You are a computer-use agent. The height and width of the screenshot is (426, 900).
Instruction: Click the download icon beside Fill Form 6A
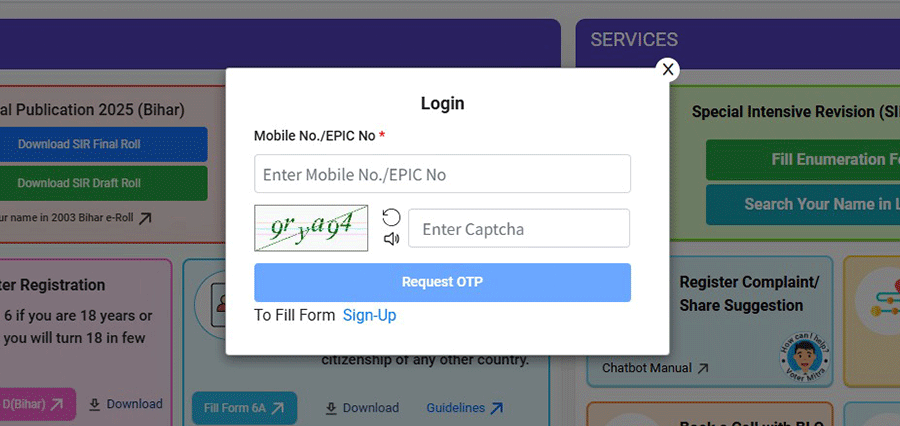pyautogui.click(x=332, y=408)
